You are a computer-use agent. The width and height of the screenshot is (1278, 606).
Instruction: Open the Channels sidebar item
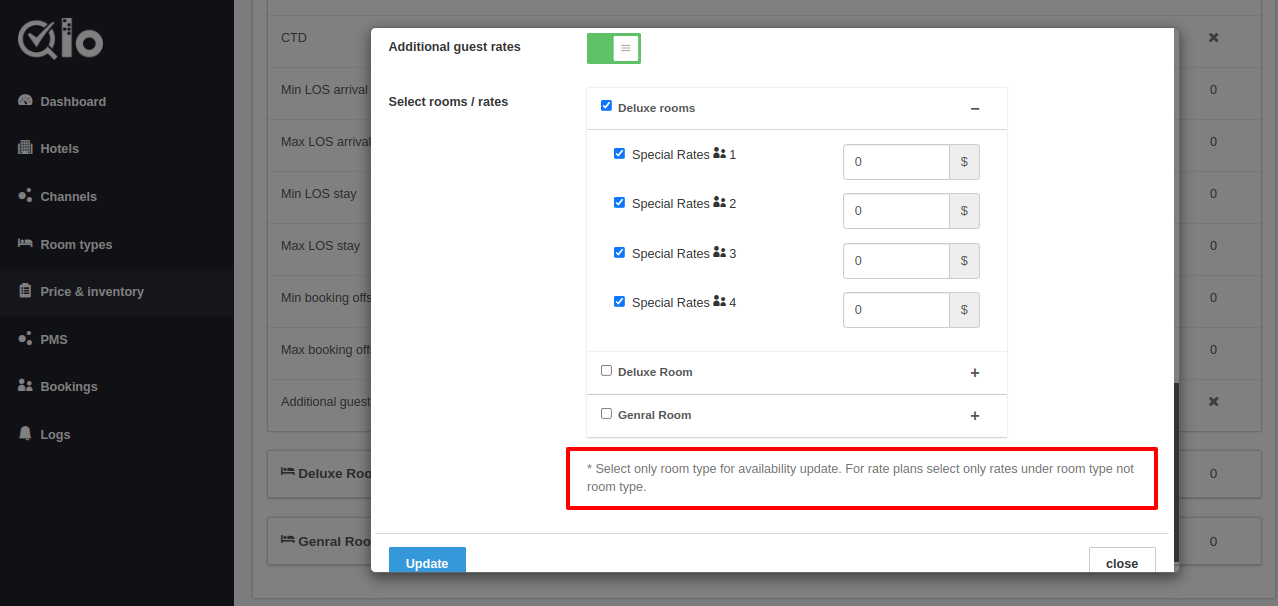click(68, 196)
